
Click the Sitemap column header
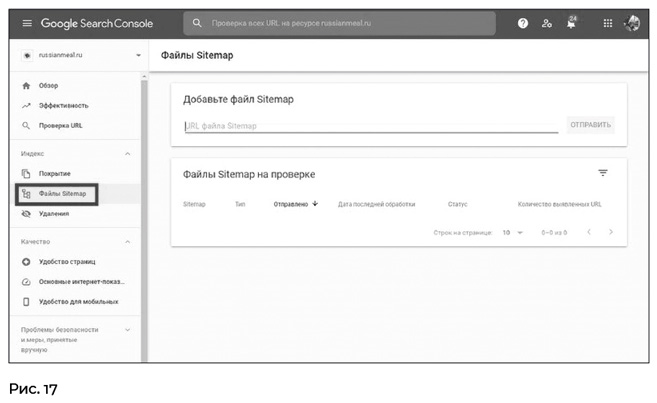coord(194,204)
